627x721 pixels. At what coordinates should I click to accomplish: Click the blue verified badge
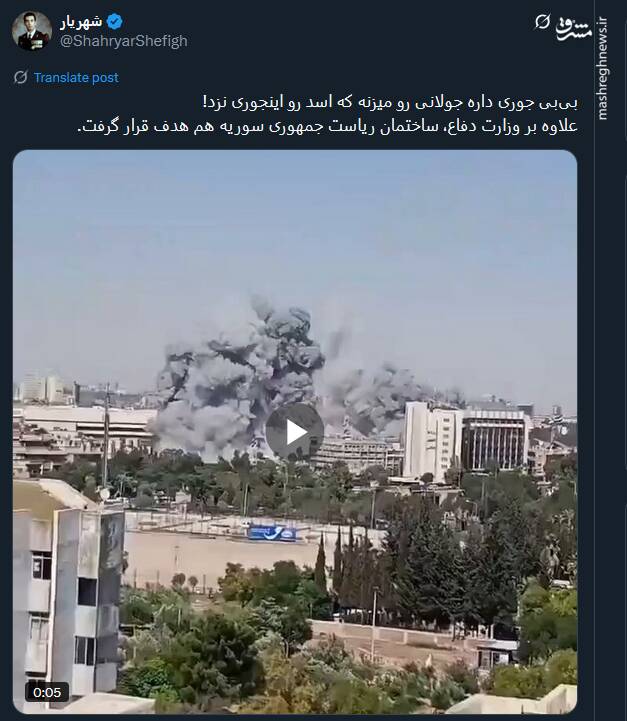tap(114, 21)
